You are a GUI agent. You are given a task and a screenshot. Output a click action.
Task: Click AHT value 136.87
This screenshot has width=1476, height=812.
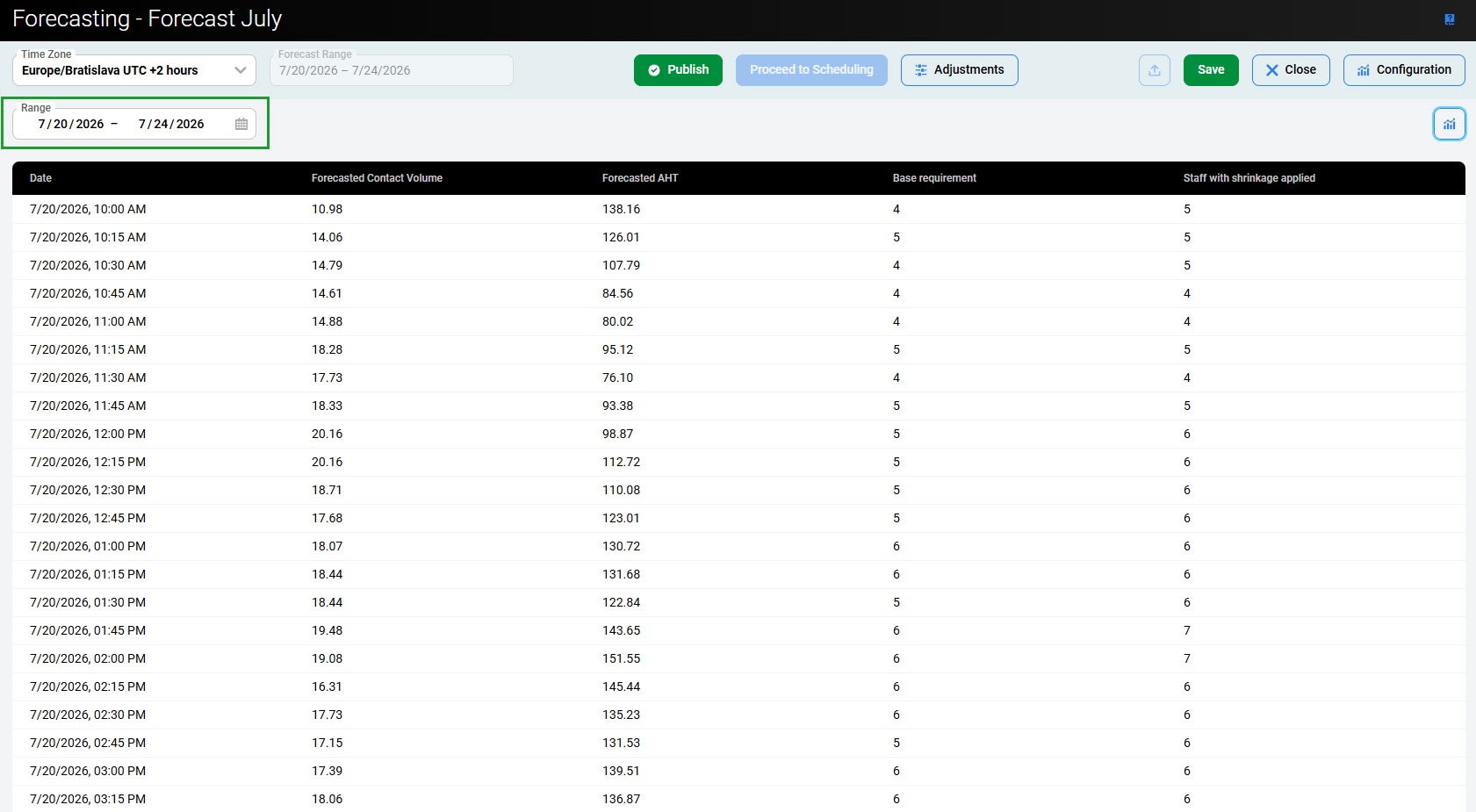[621, 800]
